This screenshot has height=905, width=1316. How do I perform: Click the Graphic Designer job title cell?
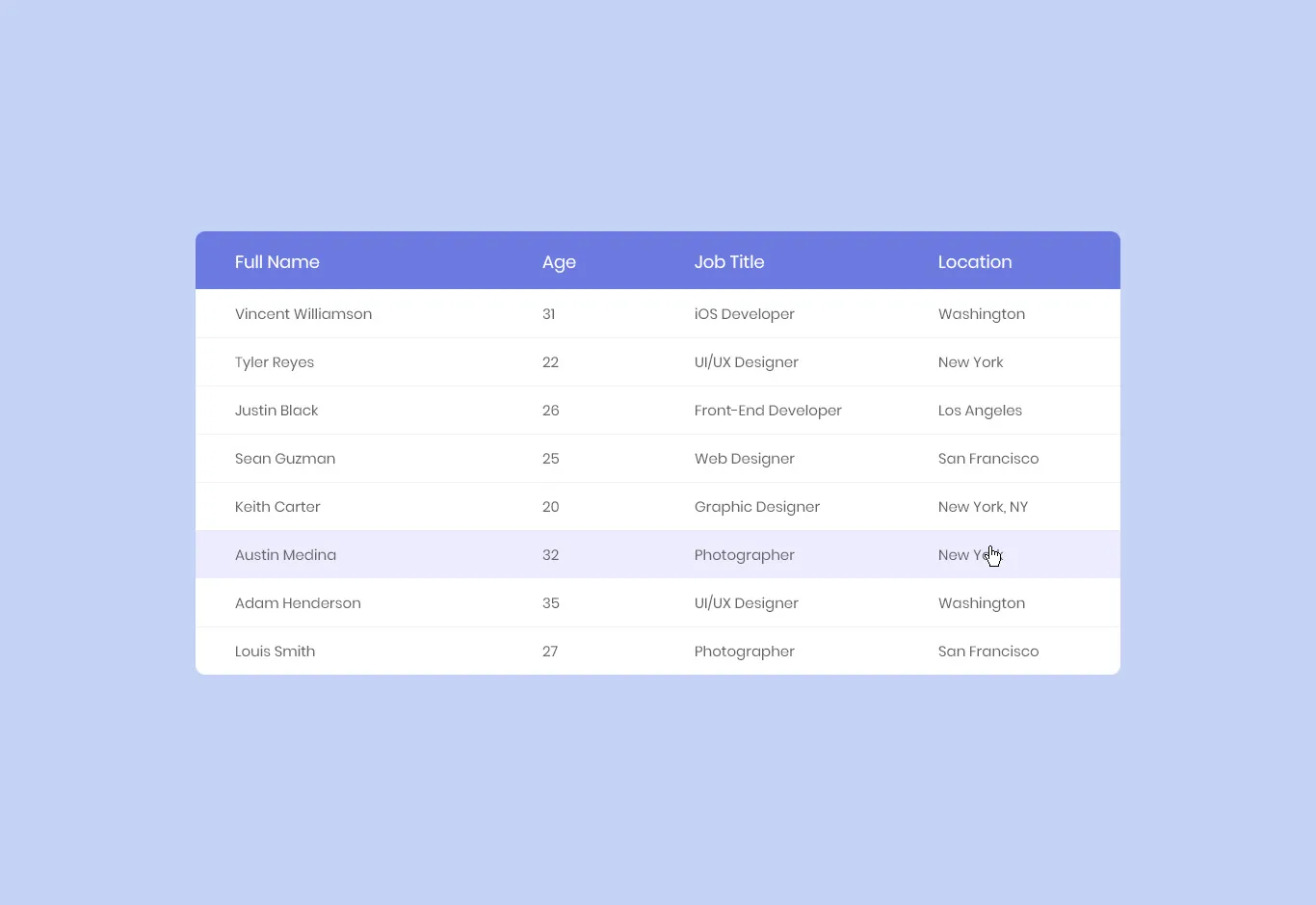pos(757,507)
